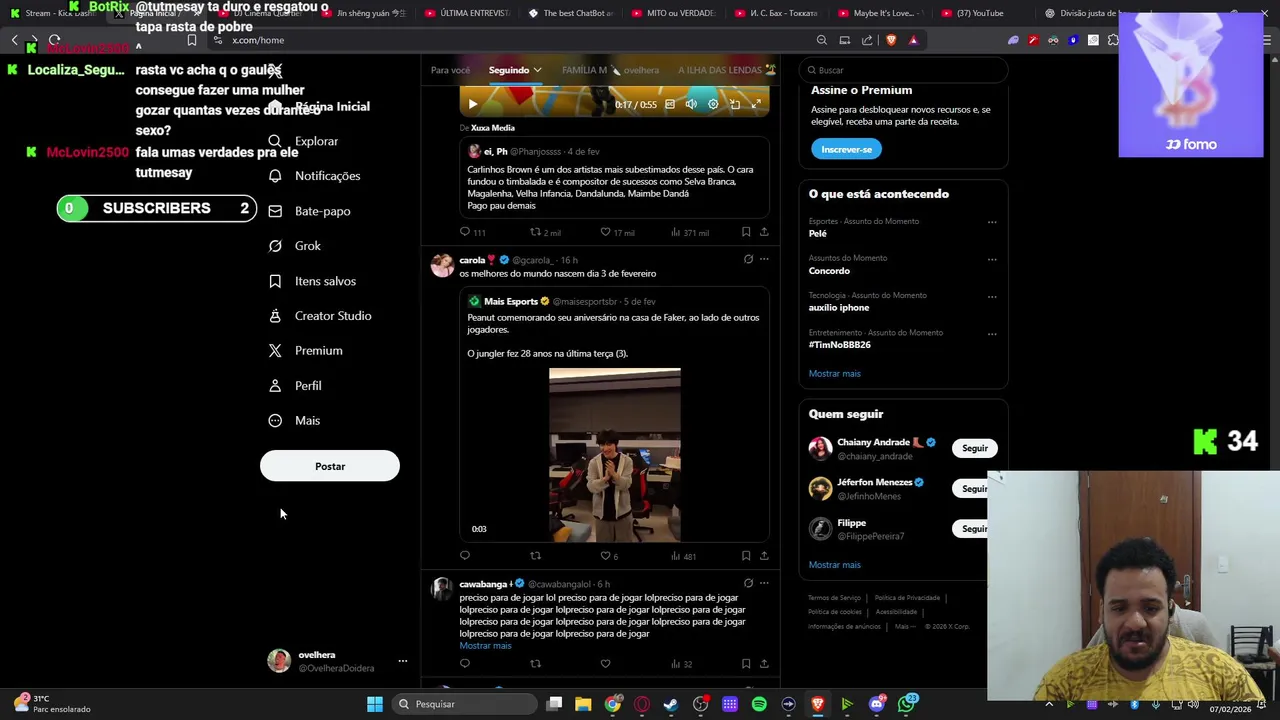
Task: Open picture-in-picture on the video
Action: point(735,104)
